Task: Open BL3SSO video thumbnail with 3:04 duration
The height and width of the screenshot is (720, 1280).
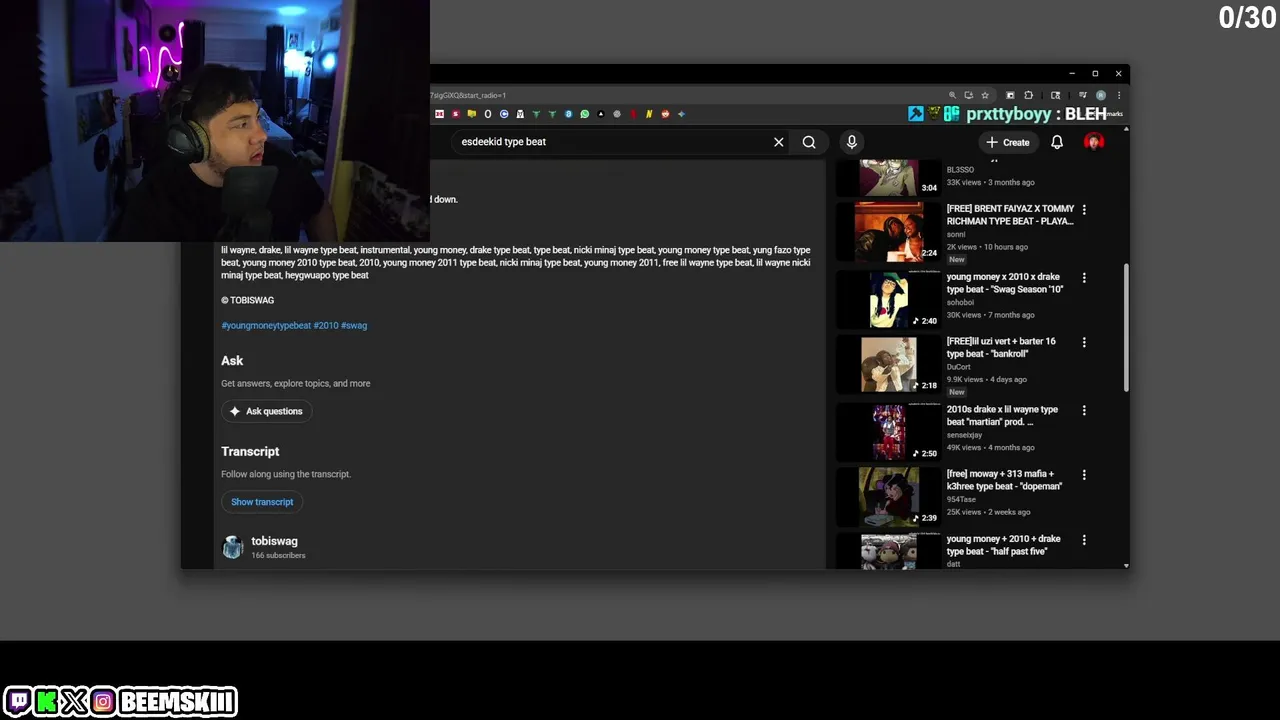Action: (x=889, y=177)
